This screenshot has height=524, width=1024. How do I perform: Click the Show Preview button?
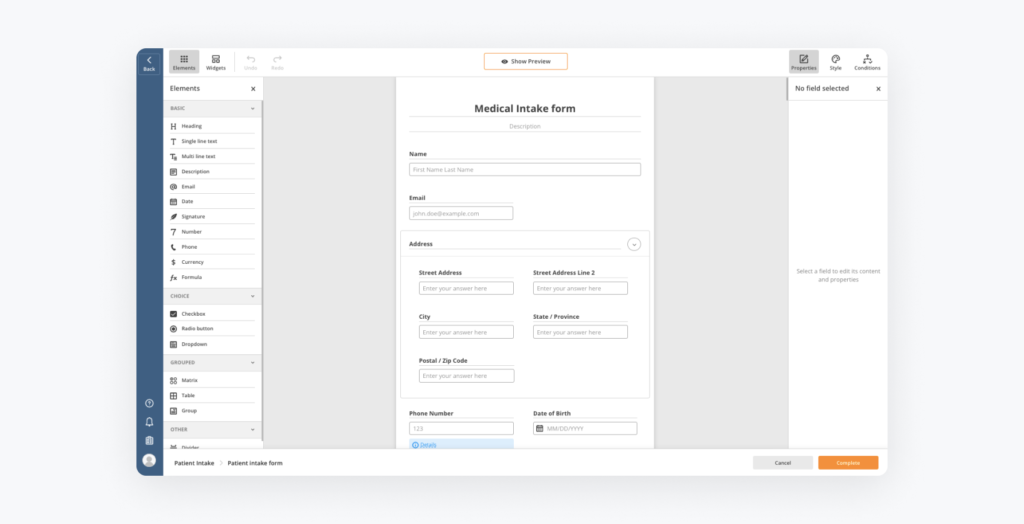click(525, 62)
